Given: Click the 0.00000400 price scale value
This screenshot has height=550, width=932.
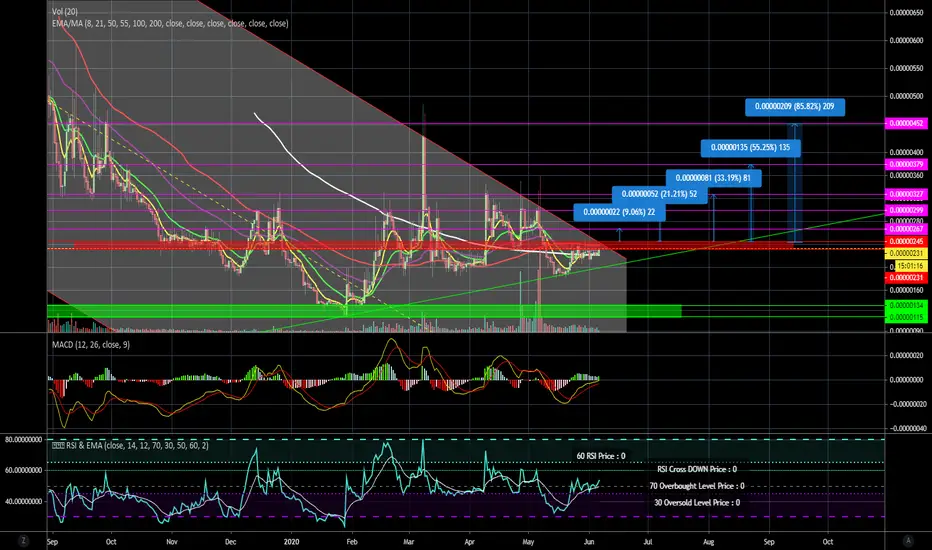Looking at the screenshot, I should pyautogui.click(x=906, y=152).
